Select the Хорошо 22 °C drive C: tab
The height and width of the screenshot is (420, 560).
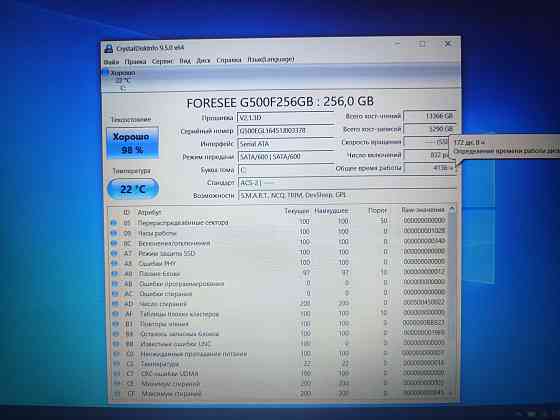click(120, 80)
